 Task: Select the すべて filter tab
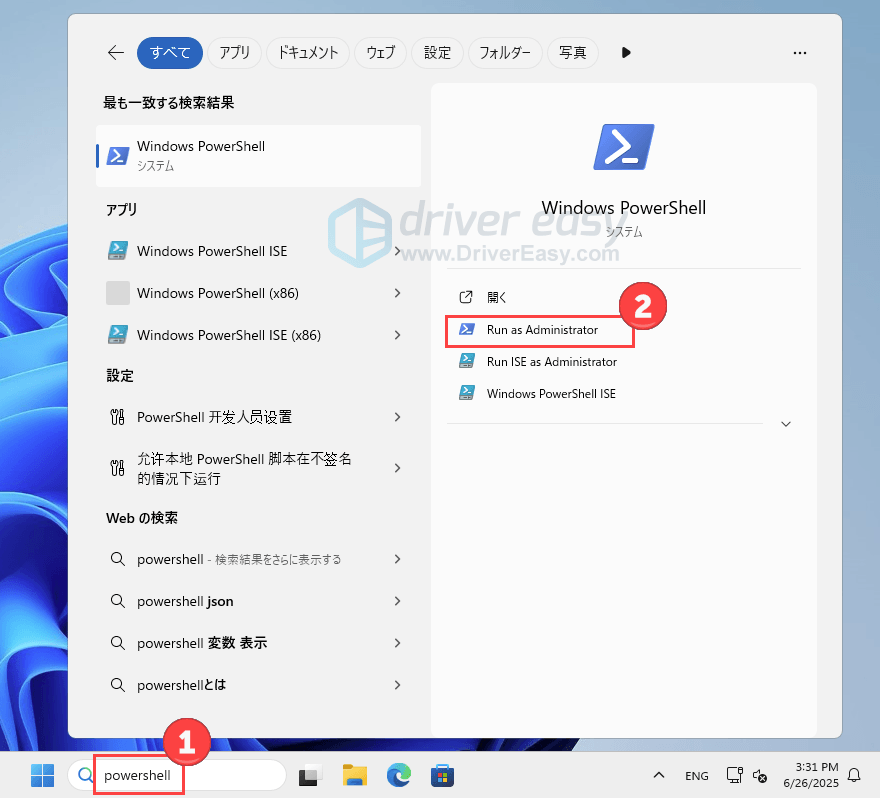pos(169,53)
